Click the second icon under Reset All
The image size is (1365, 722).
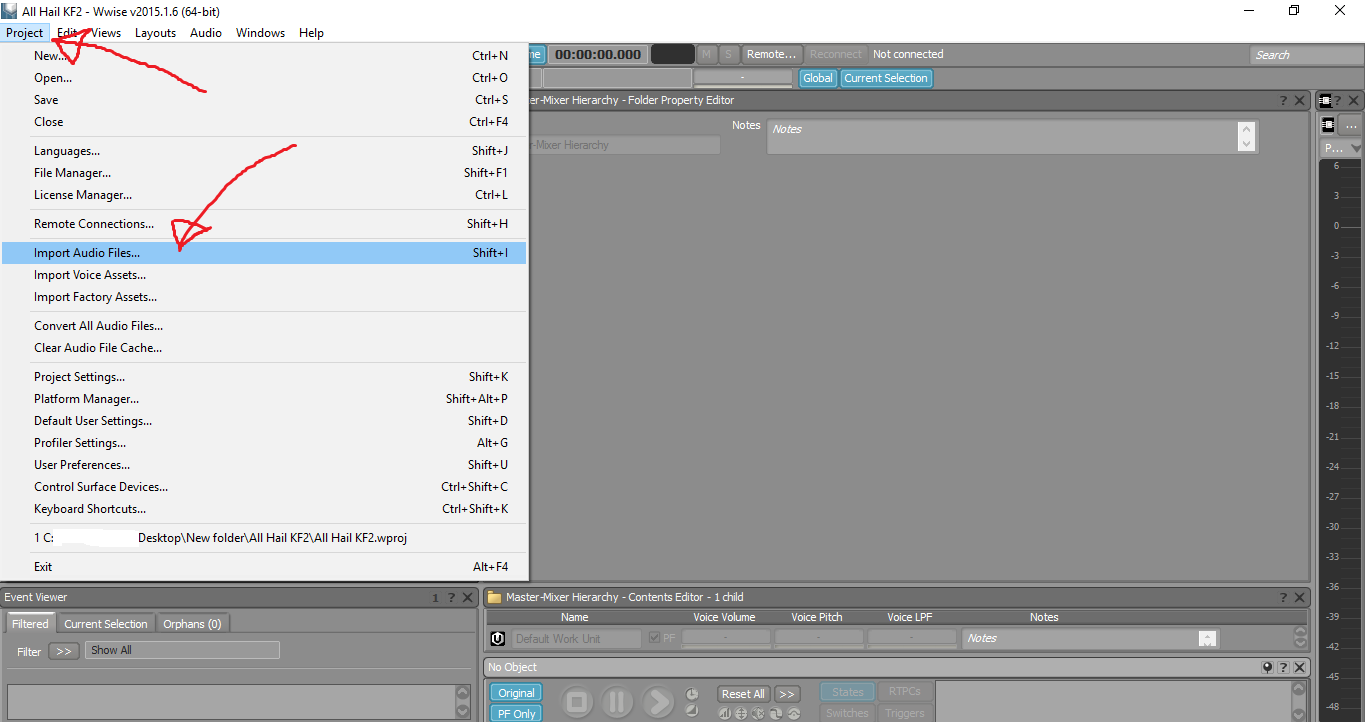[x=741, y=714]
